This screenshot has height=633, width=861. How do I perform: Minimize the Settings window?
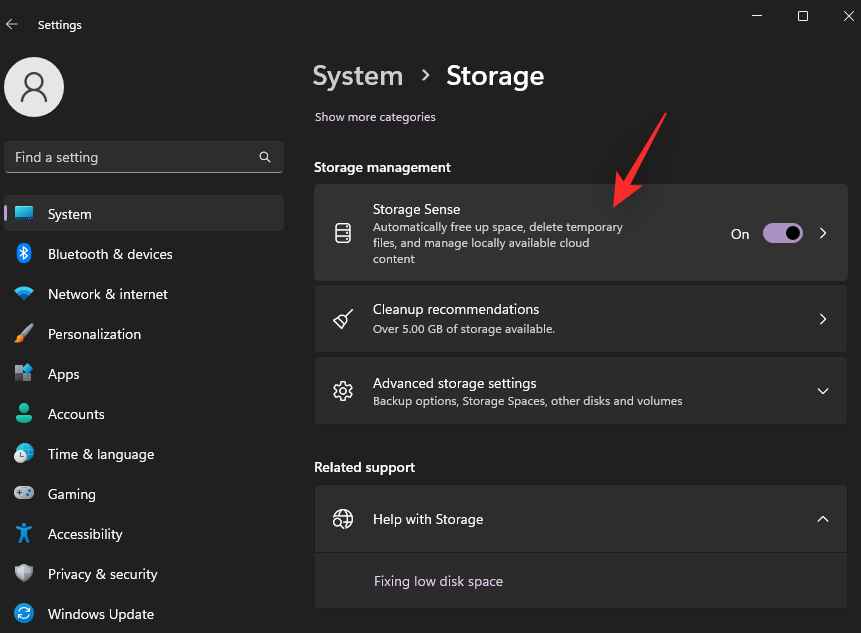[x=757, y=16]
